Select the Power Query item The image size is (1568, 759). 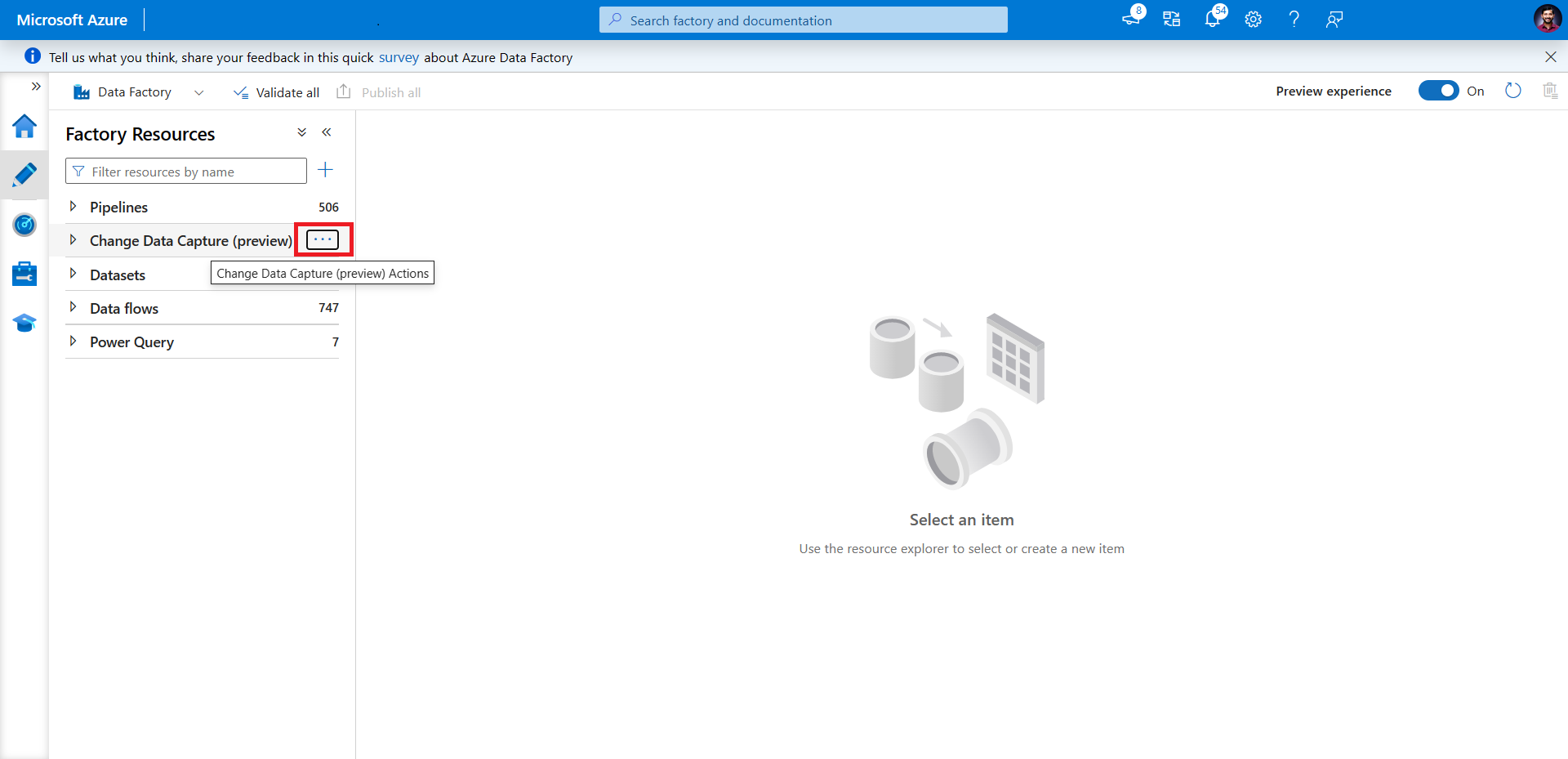tap(131, 342)
